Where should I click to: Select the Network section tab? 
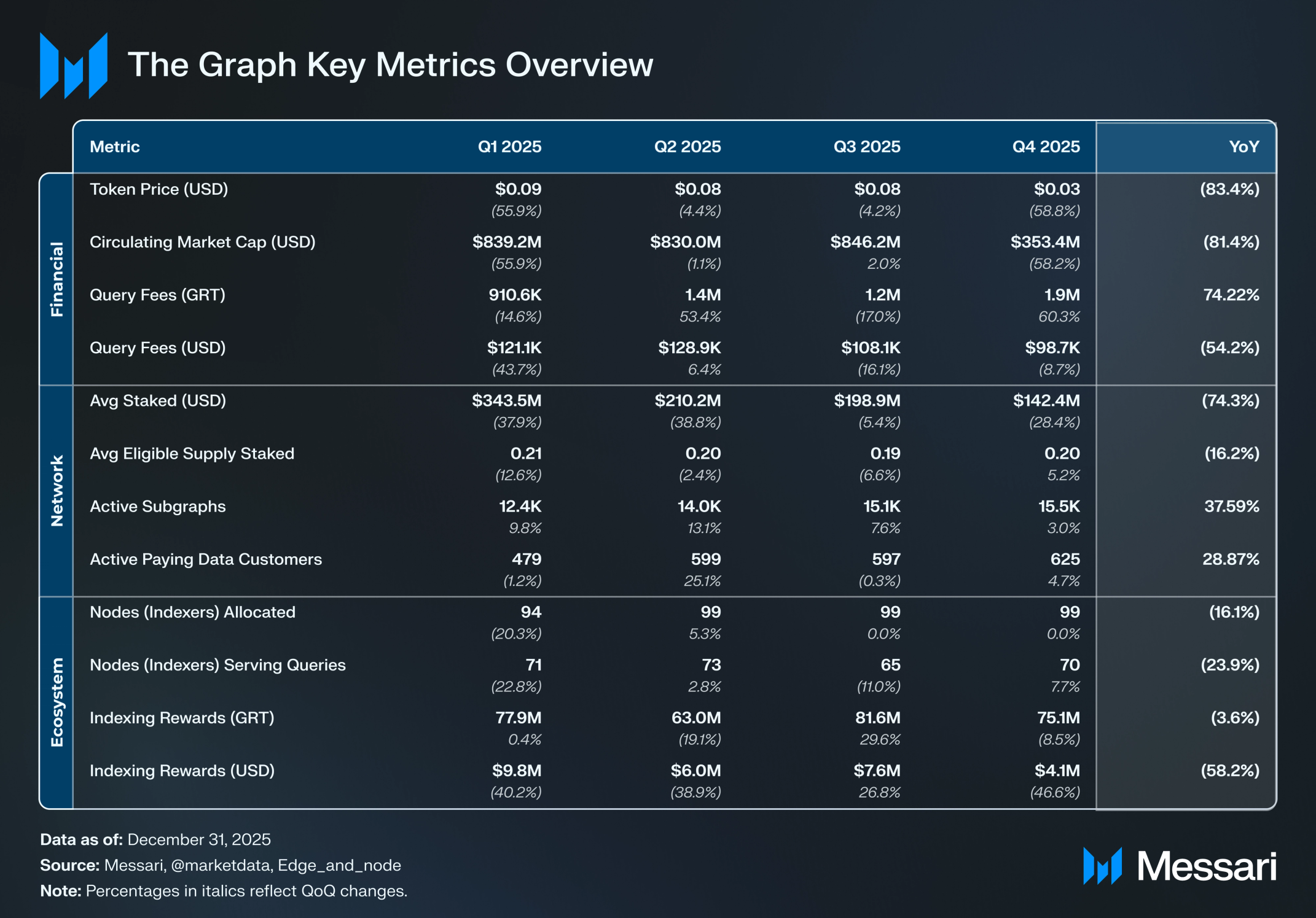(x=57, y=491)
